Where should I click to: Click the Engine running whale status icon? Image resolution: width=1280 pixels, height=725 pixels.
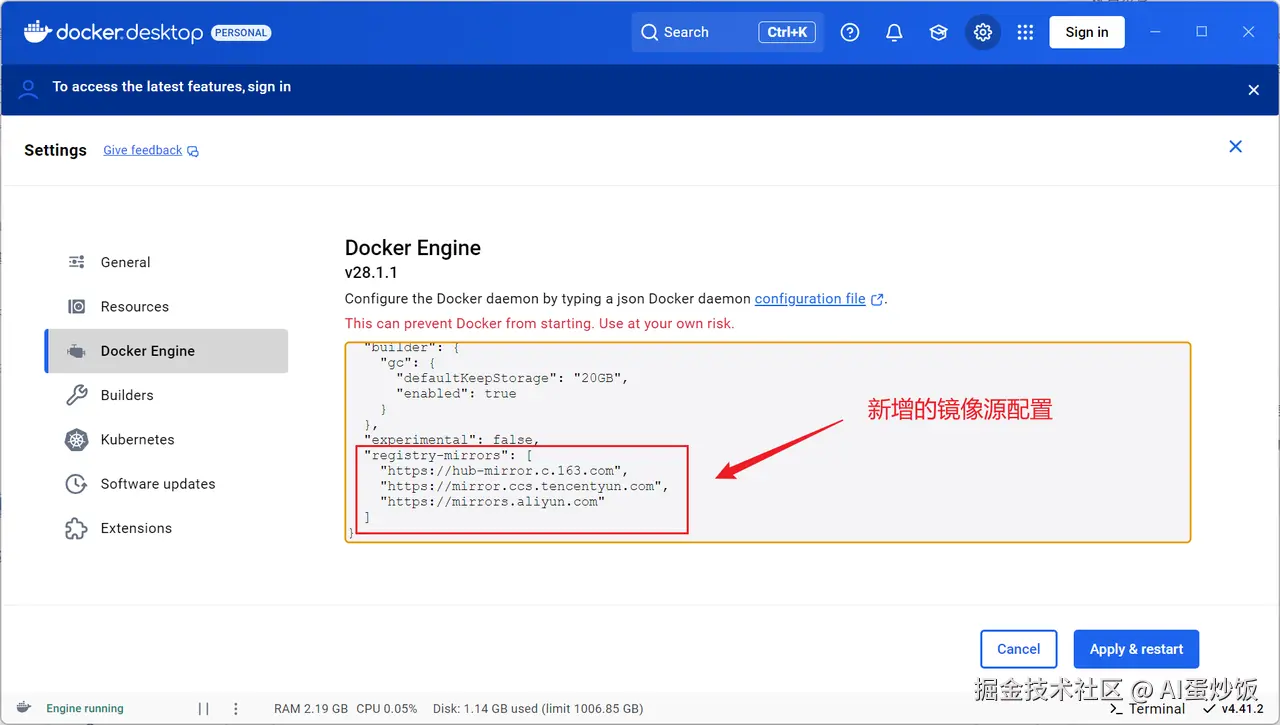24,708
